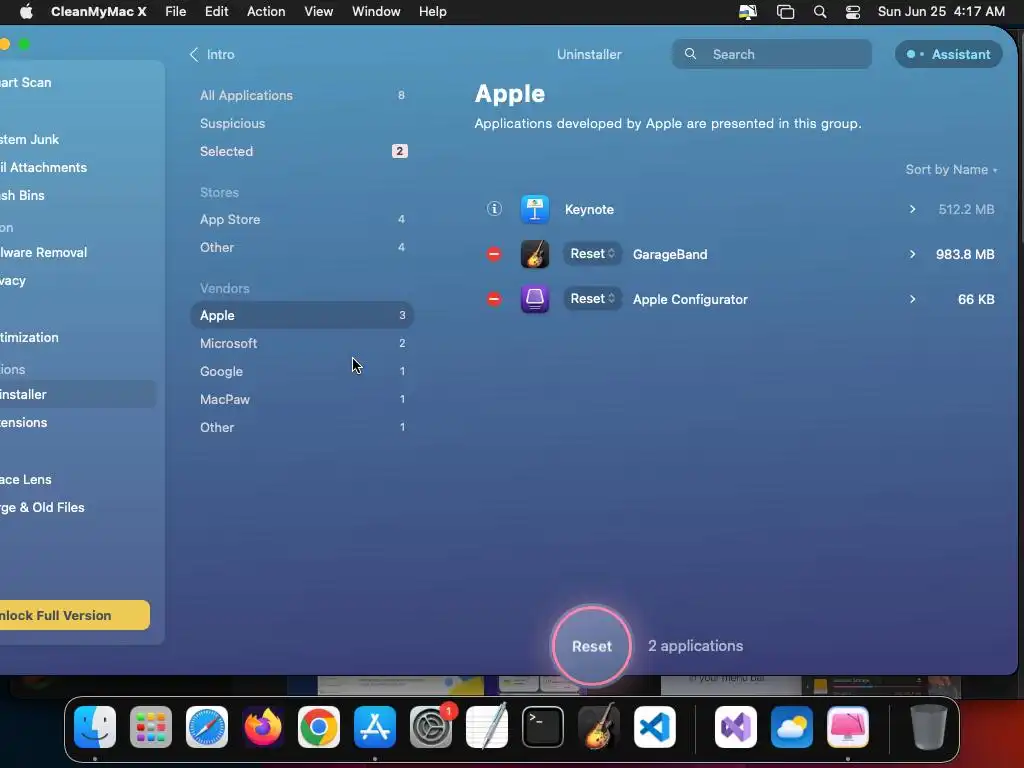Open the View menu
The height and width of the screenshot is (768, 1024).
click(319, 12)
